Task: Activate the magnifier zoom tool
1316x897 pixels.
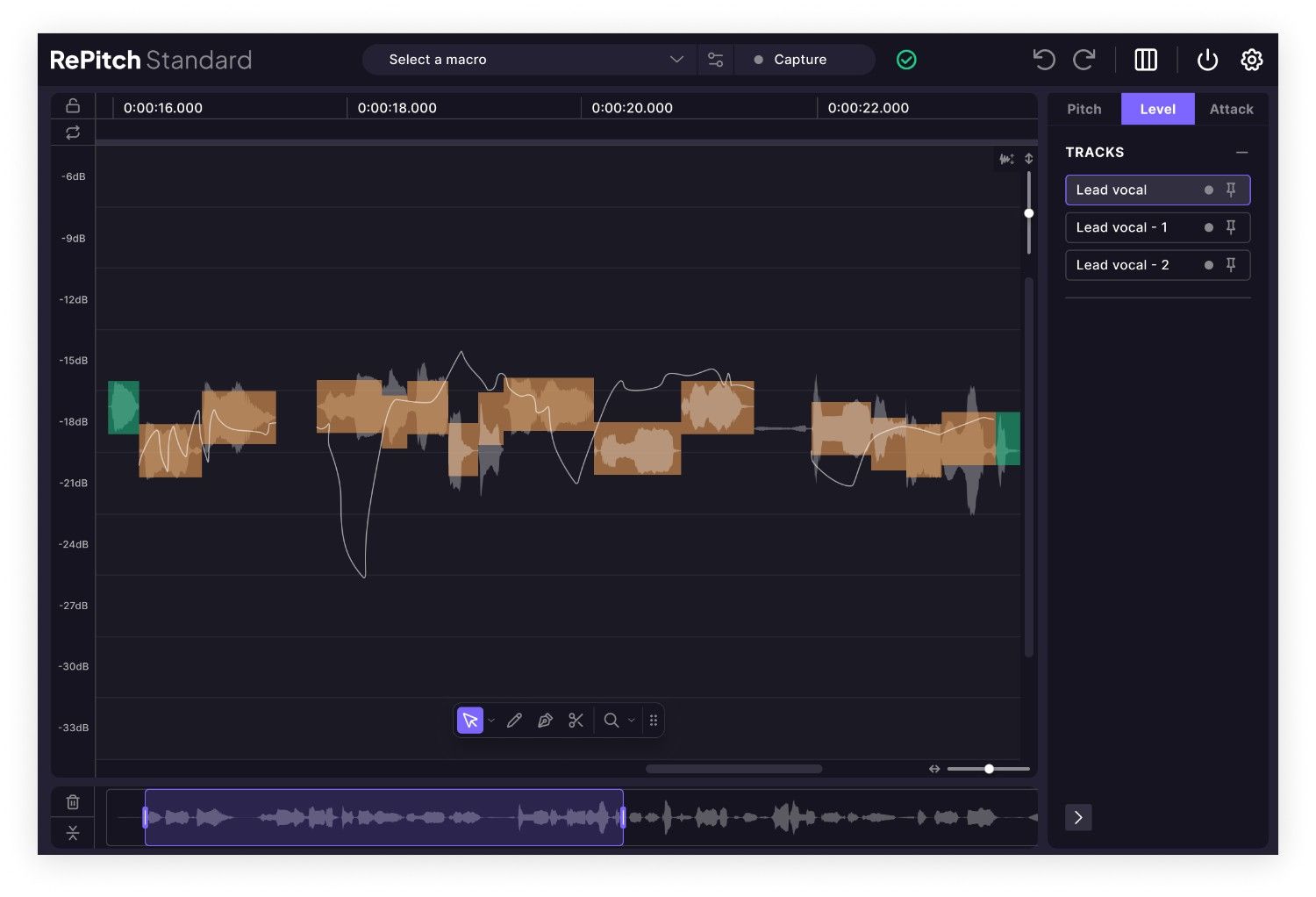Action: pos(612,720)
